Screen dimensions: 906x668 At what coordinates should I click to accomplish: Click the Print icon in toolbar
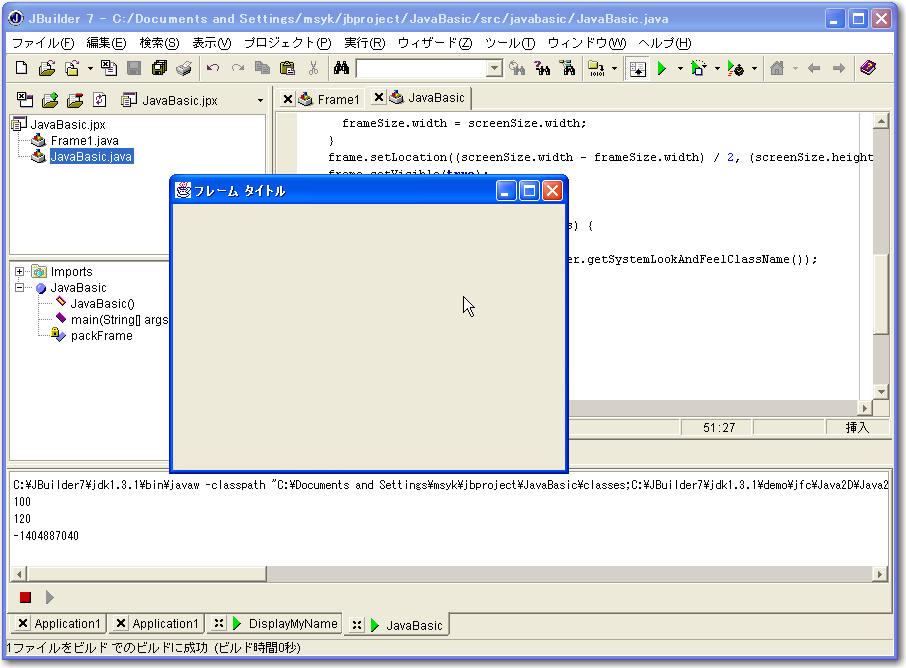(x=184, y=68)
